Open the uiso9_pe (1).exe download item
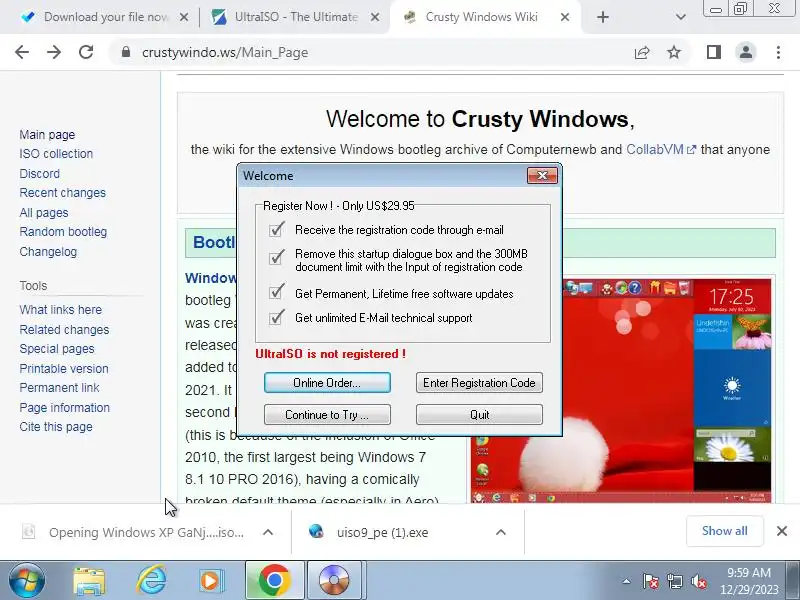Image resolution: width=800 pixels, height=600 pixels. pos(383,532)
